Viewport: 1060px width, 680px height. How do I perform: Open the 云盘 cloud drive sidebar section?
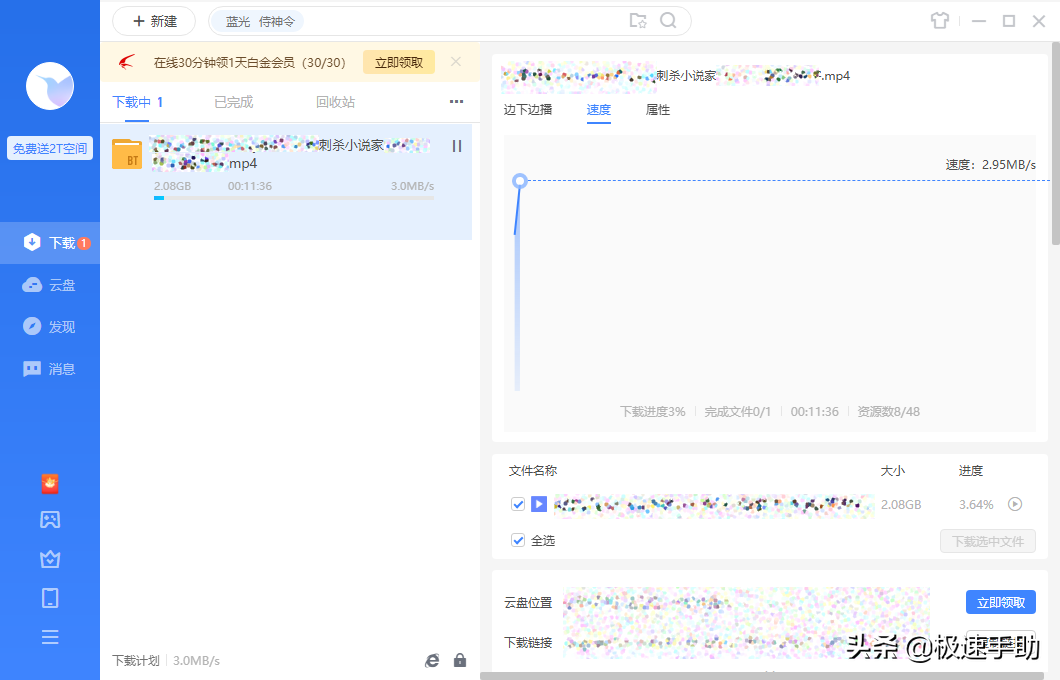click(50, 284)
